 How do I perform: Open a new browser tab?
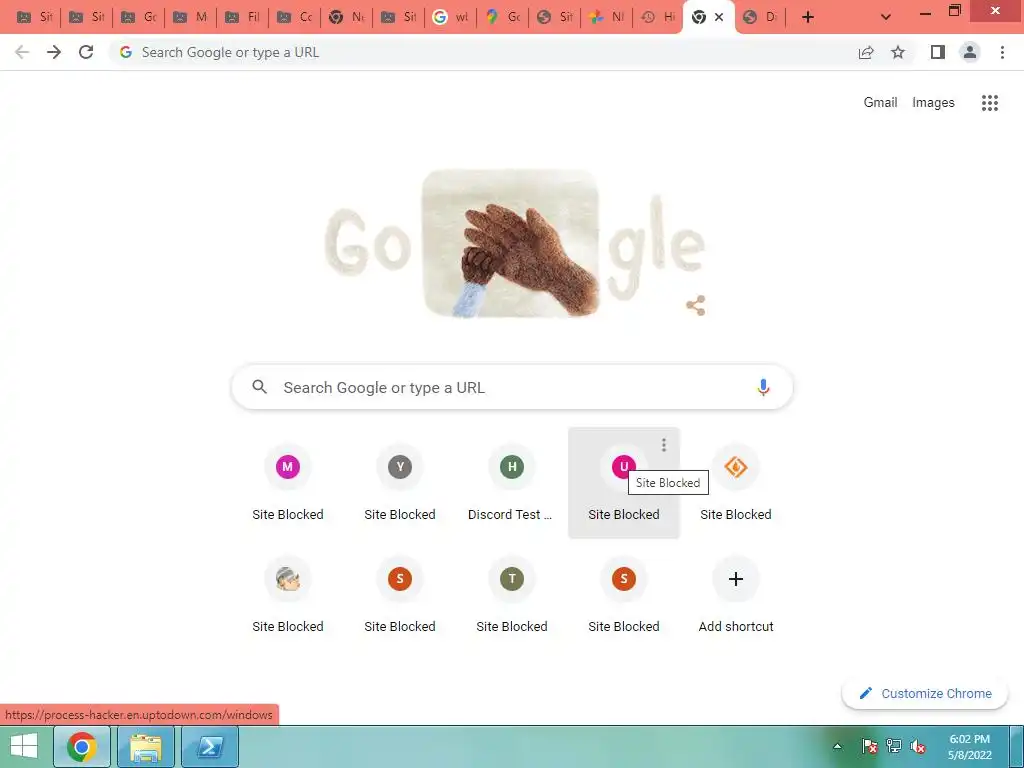[x=808, y=17]
